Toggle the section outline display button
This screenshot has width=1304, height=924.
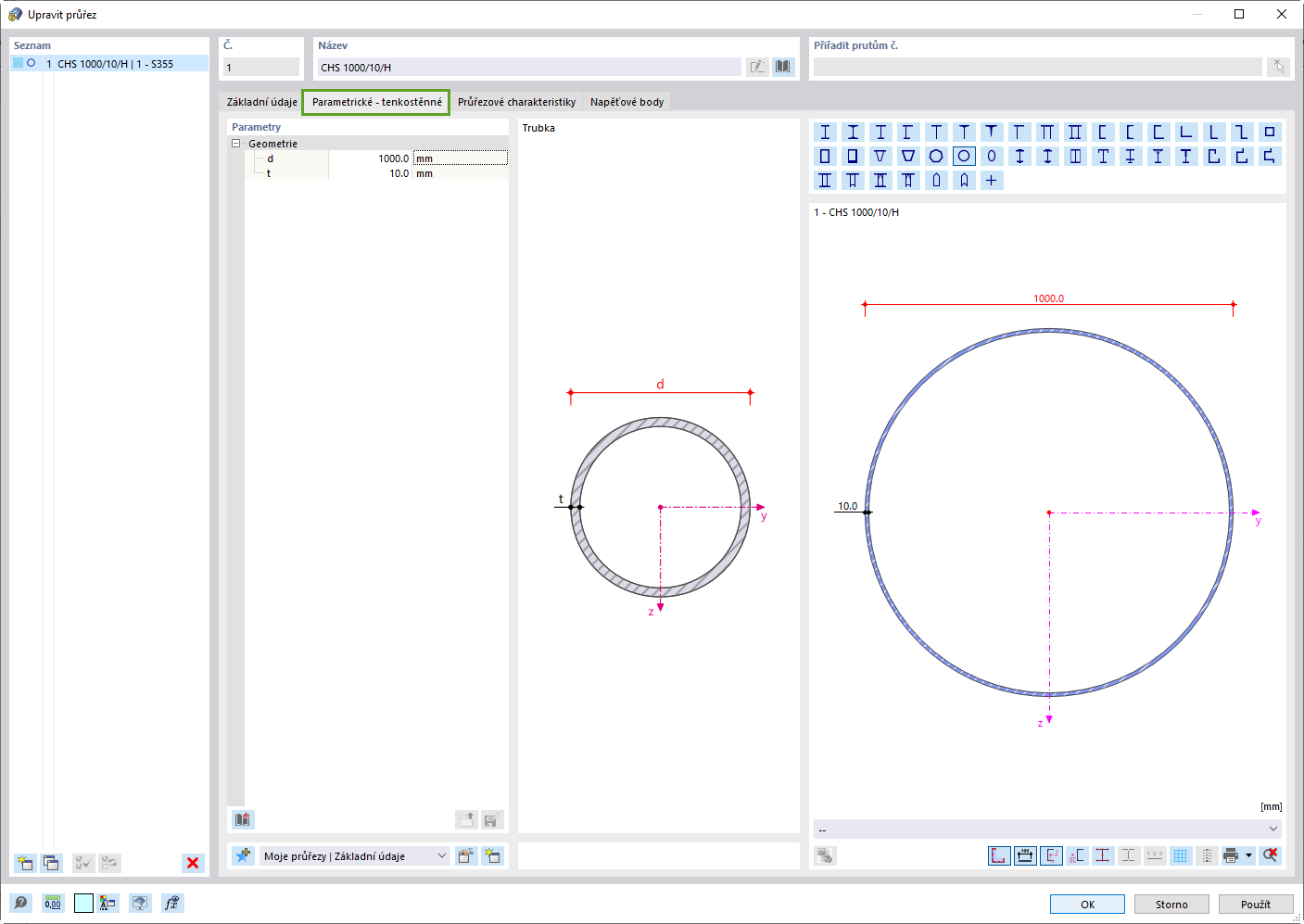pyautogui.click(x=999, y=855)
